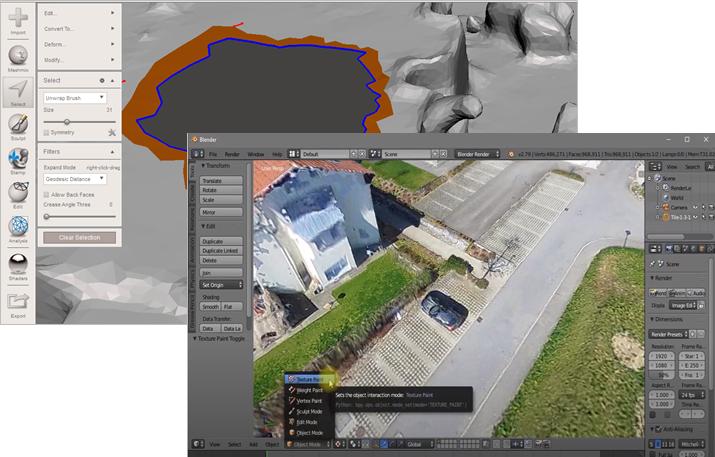Select the Flat shading option
This screenshot has height=457, width=715.
(233, 307)
